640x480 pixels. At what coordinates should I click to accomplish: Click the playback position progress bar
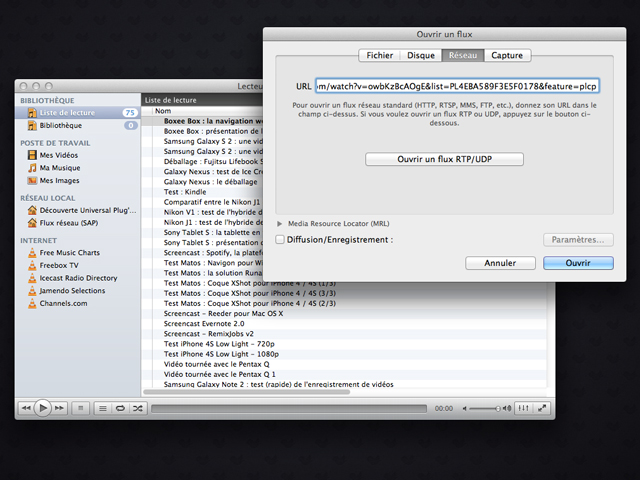point(289,408)
